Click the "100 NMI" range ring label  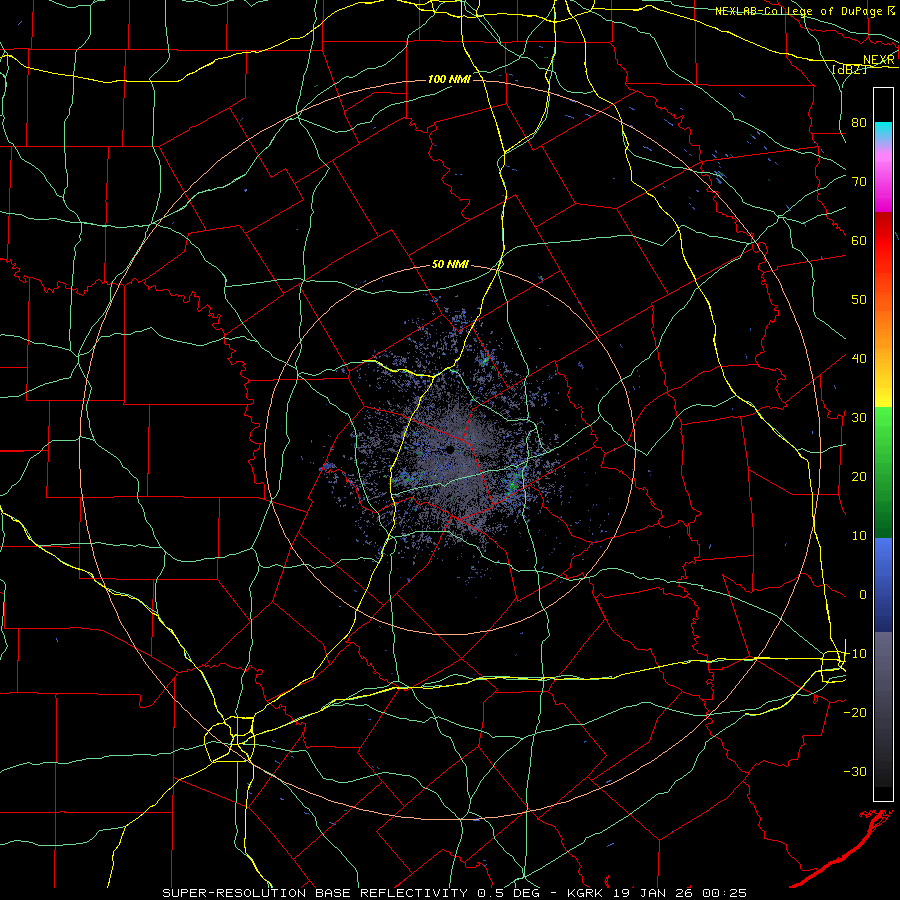(x=449, y=79)
